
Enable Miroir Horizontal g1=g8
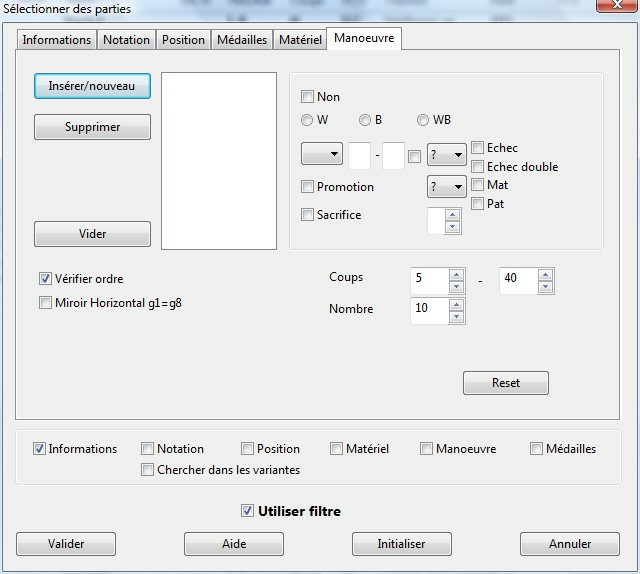coord(45,303)
